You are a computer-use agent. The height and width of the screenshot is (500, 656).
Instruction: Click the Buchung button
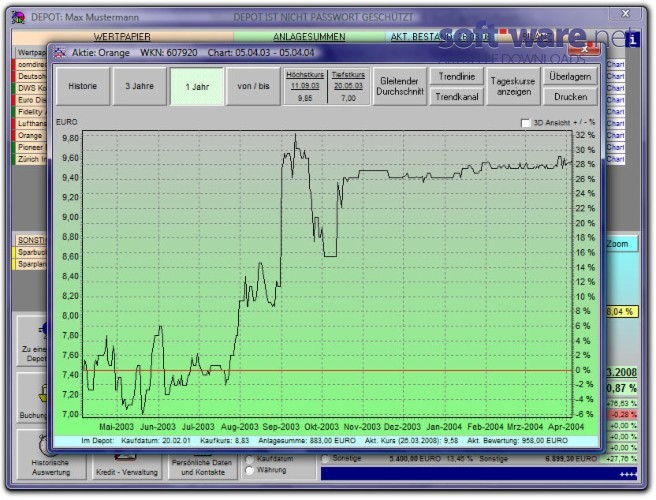pos(33,397)
